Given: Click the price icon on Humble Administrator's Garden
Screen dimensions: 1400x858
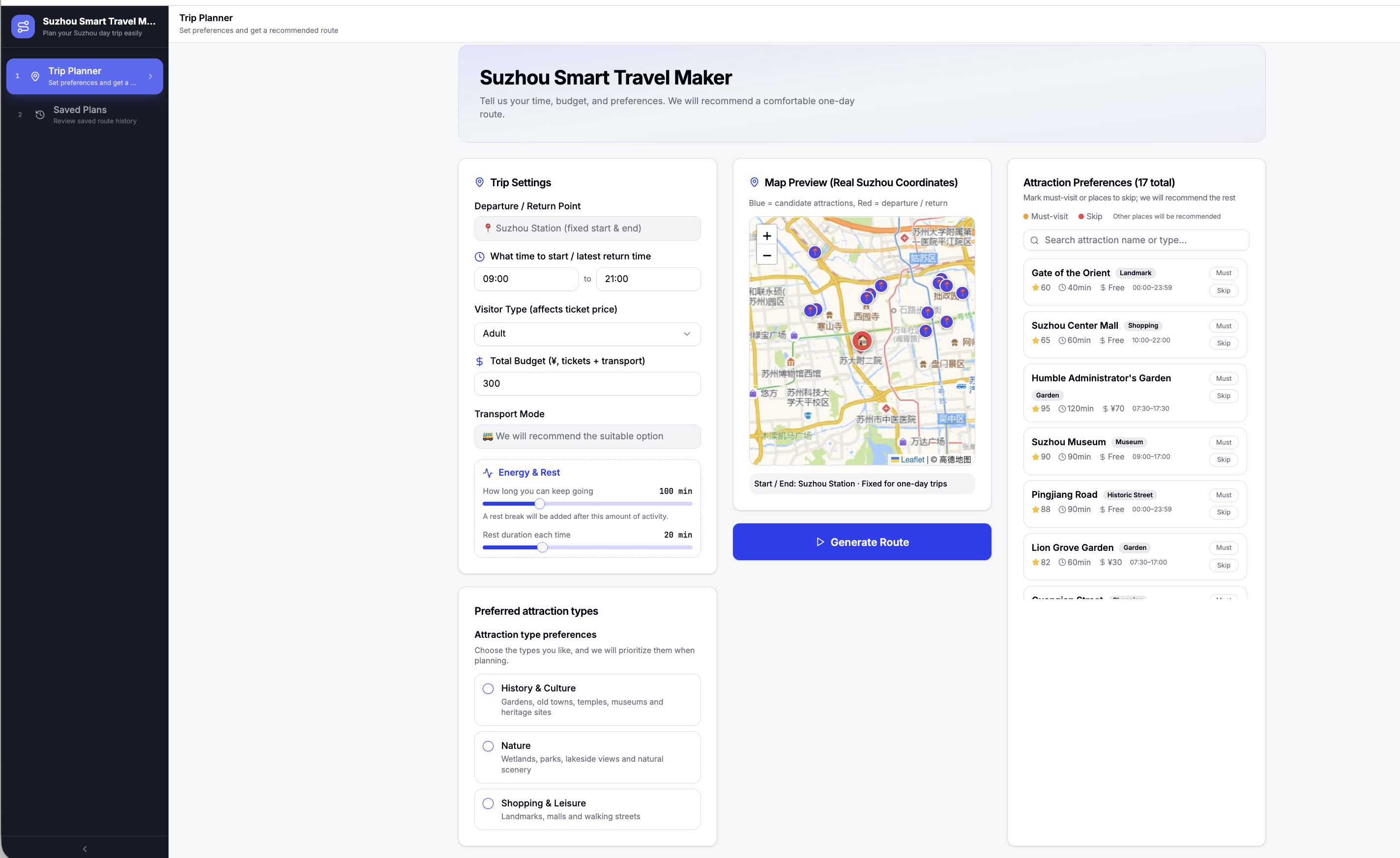Looking at the screenshot, I should [x=1105, y=409].
